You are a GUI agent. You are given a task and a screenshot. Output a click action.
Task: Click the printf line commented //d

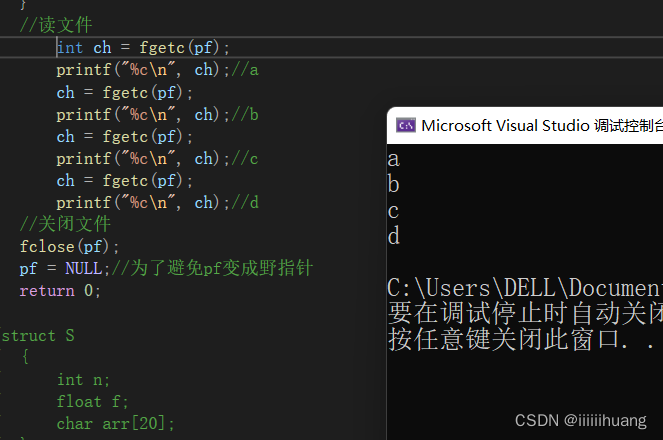(157, 203)
